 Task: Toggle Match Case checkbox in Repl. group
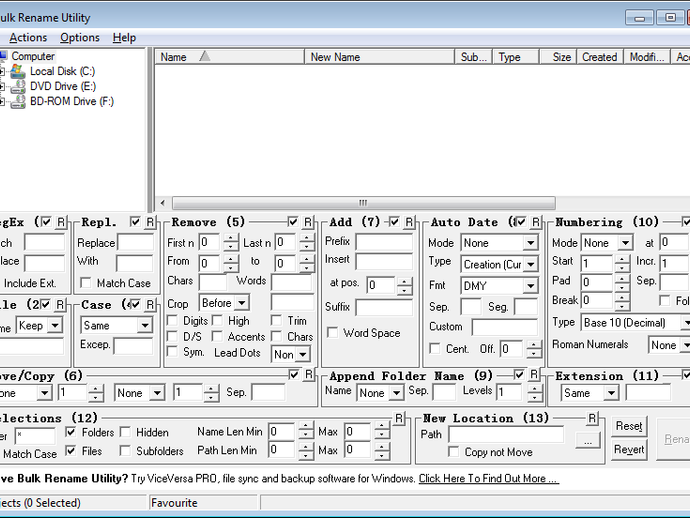click(86, 283)
